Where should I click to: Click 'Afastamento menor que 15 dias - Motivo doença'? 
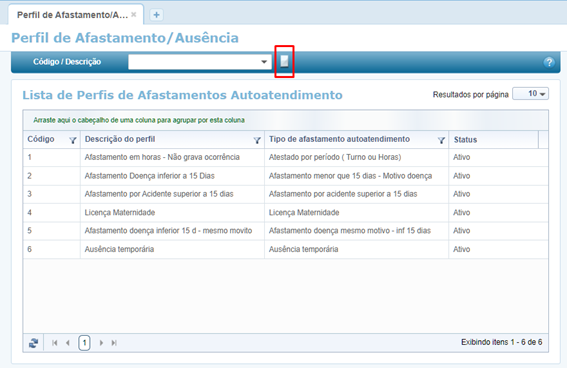[x=350, y=176]
